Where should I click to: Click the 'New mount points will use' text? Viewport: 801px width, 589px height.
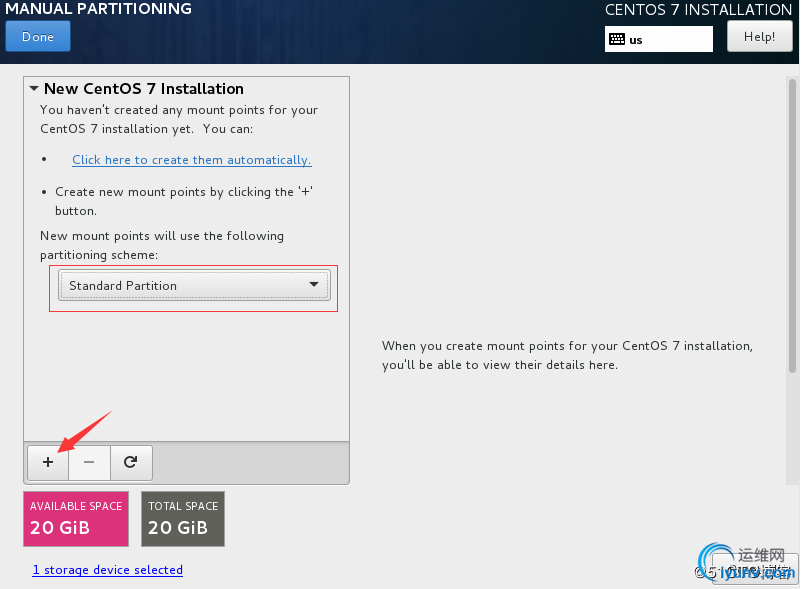pos(162,245)
